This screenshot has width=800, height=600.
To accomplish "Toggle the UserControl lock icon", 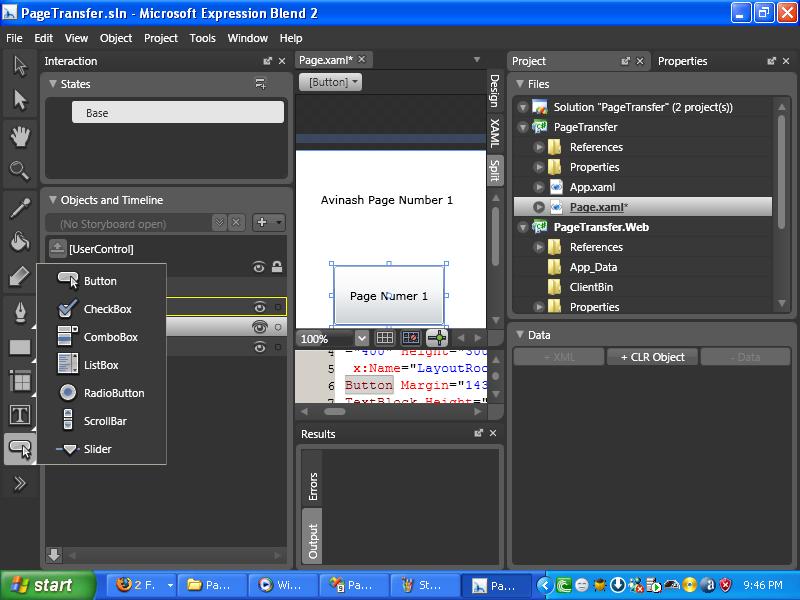I will [x=277, y=266].
